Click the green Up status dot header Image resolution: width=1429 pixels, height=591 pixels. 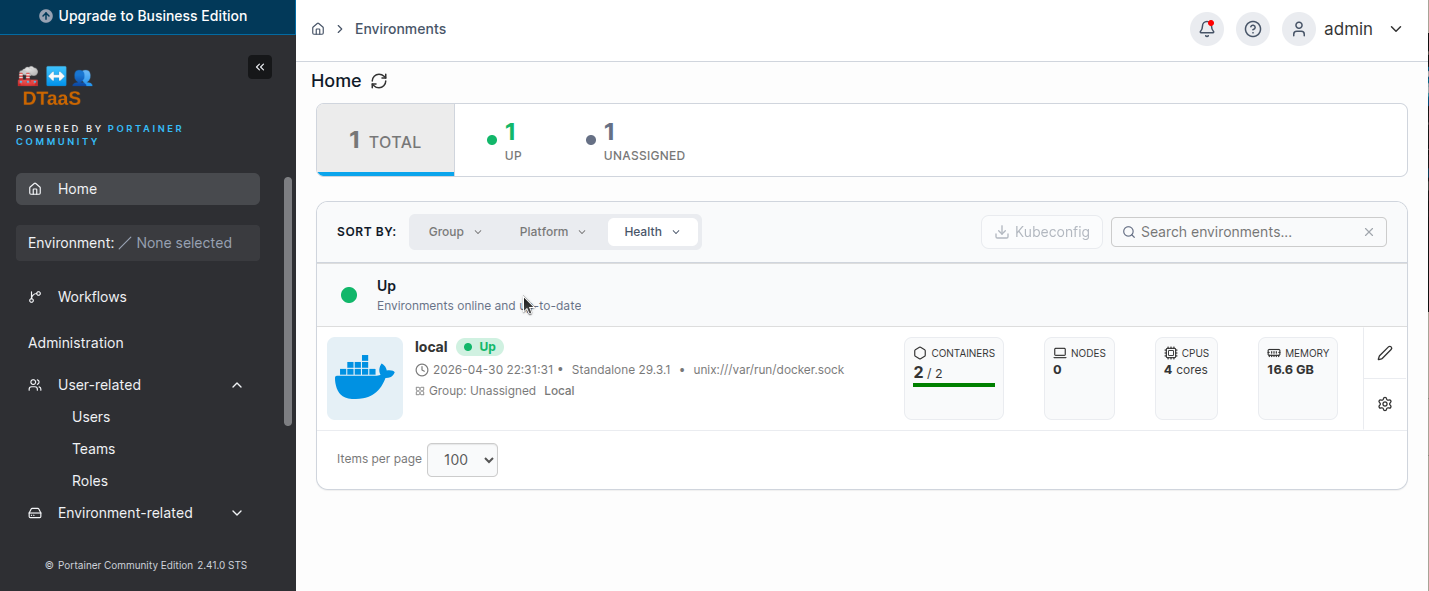(x=349, y=295)
